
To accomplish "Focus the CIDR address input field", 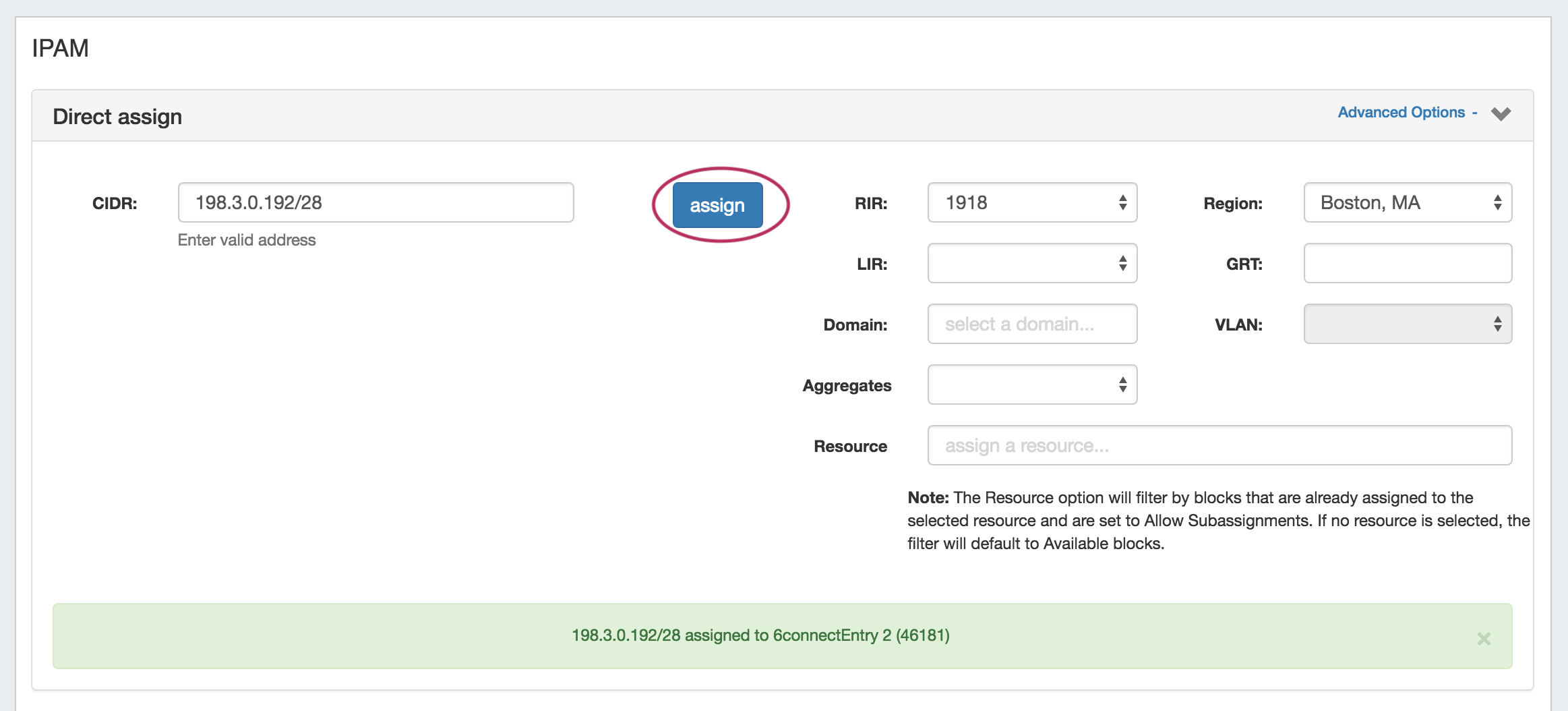I will tap(375, 202).
